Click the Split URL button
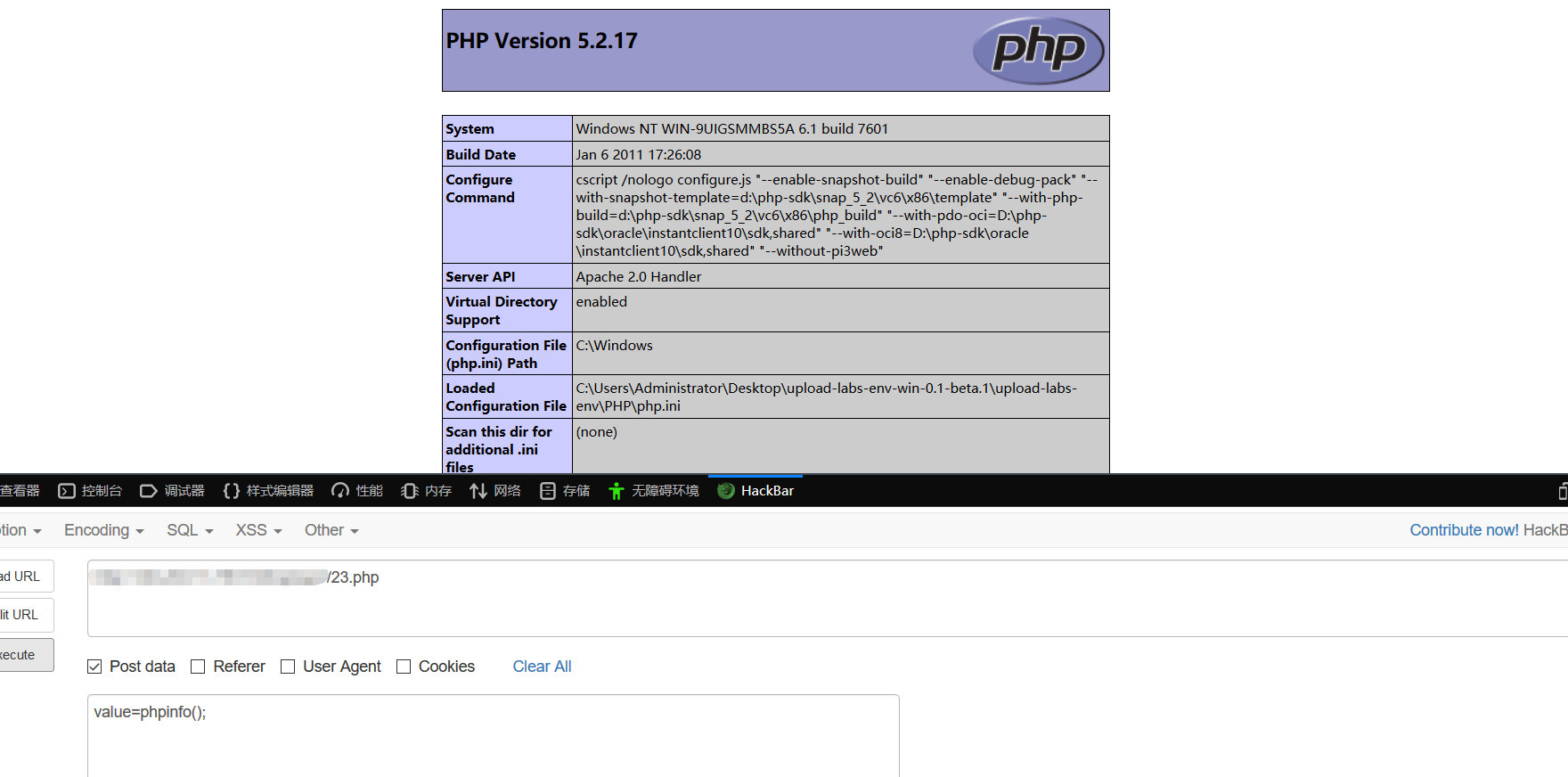Image resolution: width=1568 pixels, height=777 pixels. point(27,615)
